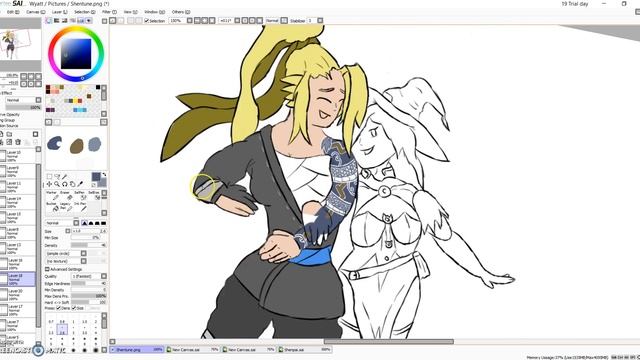
Task: Open the (no texture) dropdown
Action: click(66, 261)
